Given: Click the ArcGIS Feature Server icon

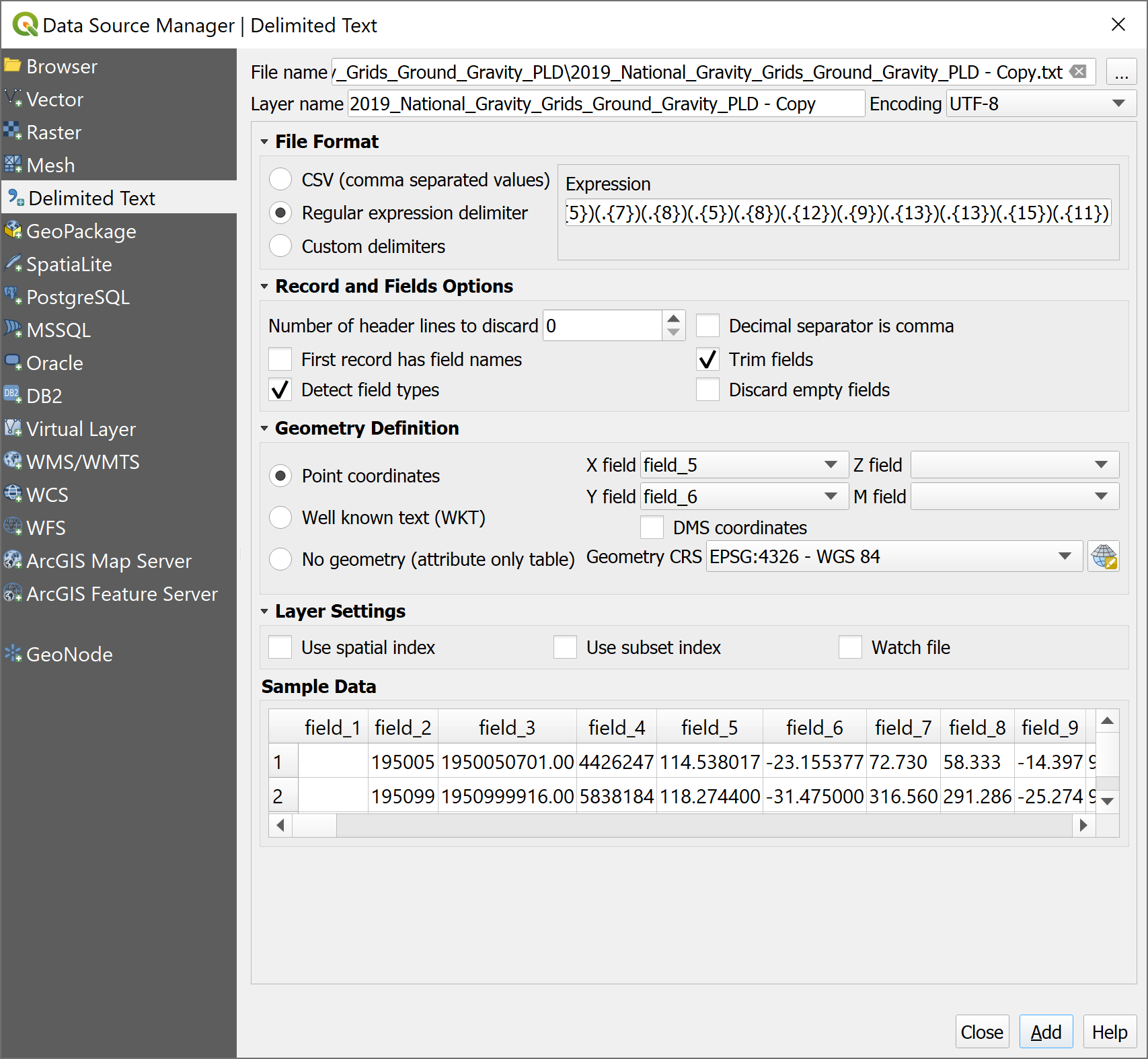Looking at the screenshot, I should point(13,593).
